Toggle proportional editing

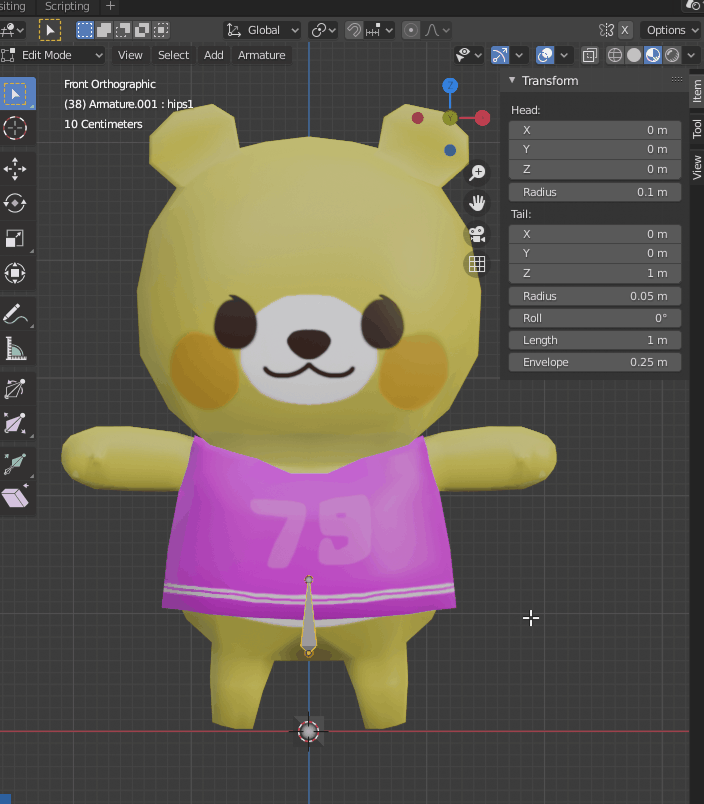point(411,30)
